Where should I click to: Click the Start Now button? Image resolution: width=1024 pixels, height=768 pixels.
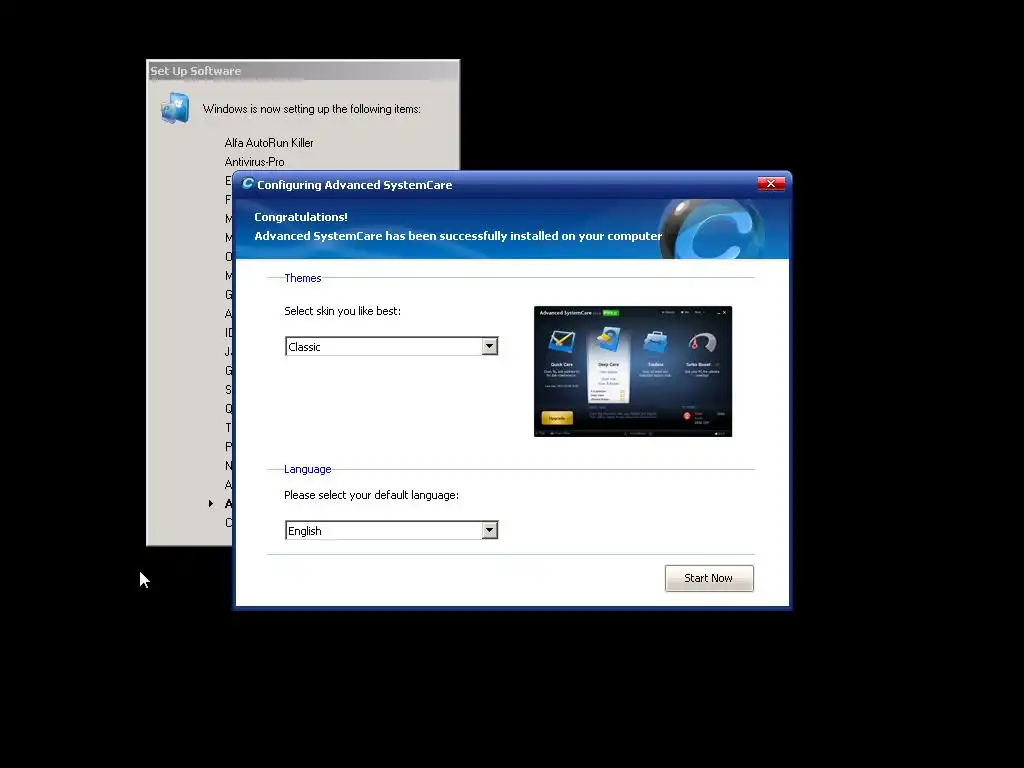[x=709, y=578]
